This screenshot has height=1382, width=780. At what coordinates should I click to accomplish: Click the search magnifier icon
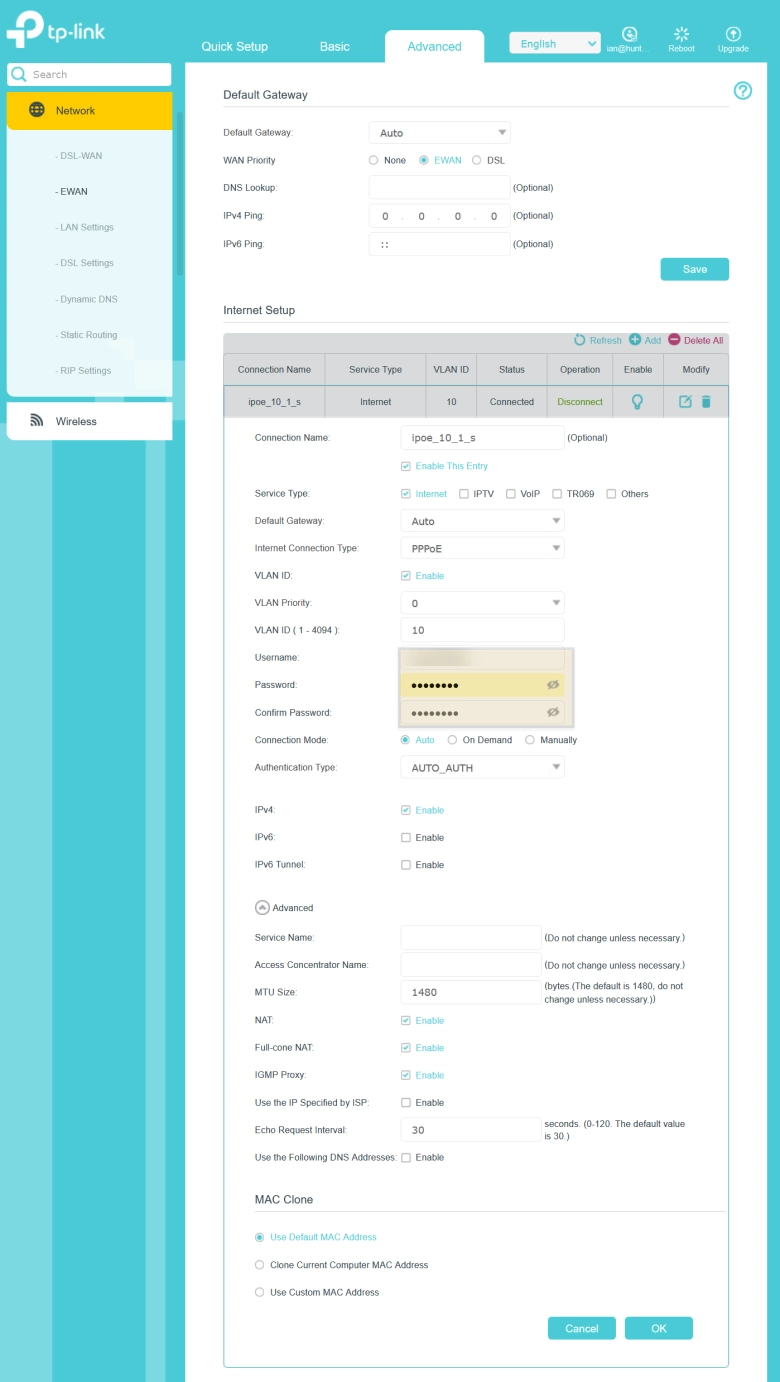tap(19, 74)
